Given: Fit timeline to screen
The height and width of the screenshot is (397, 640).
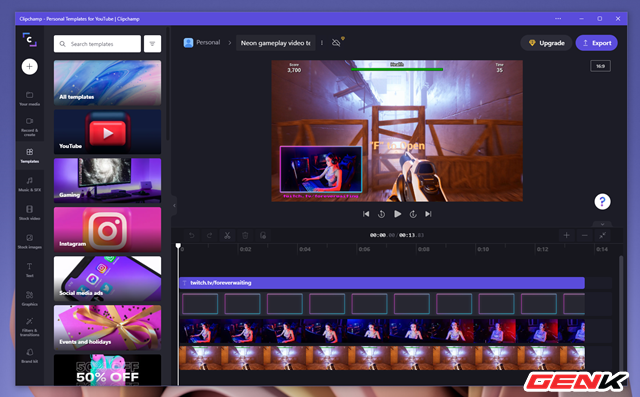Looking at the screenshot, I should pos(602,235).
